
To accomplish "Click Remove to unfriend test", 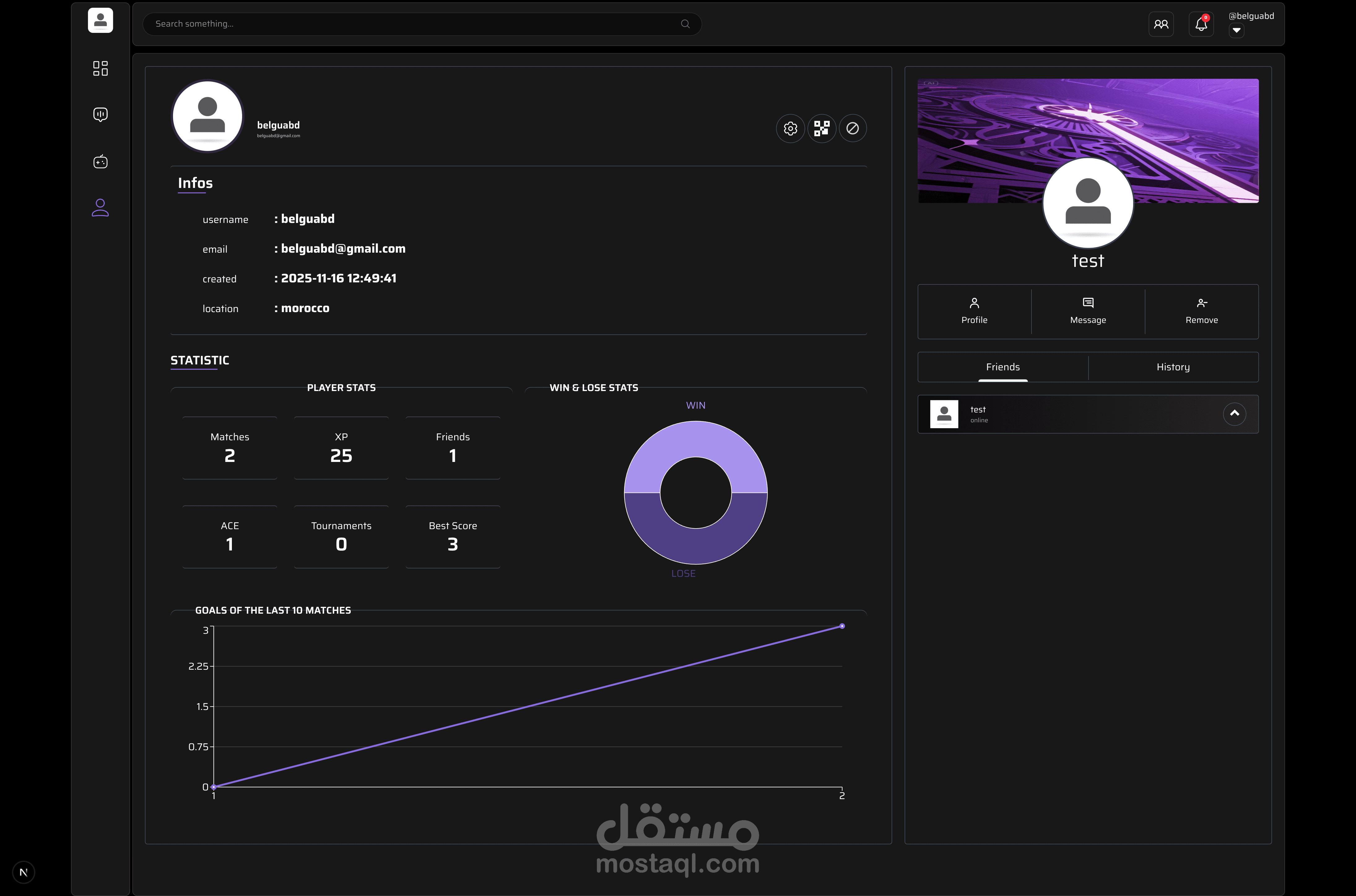I will point(1201,311).
